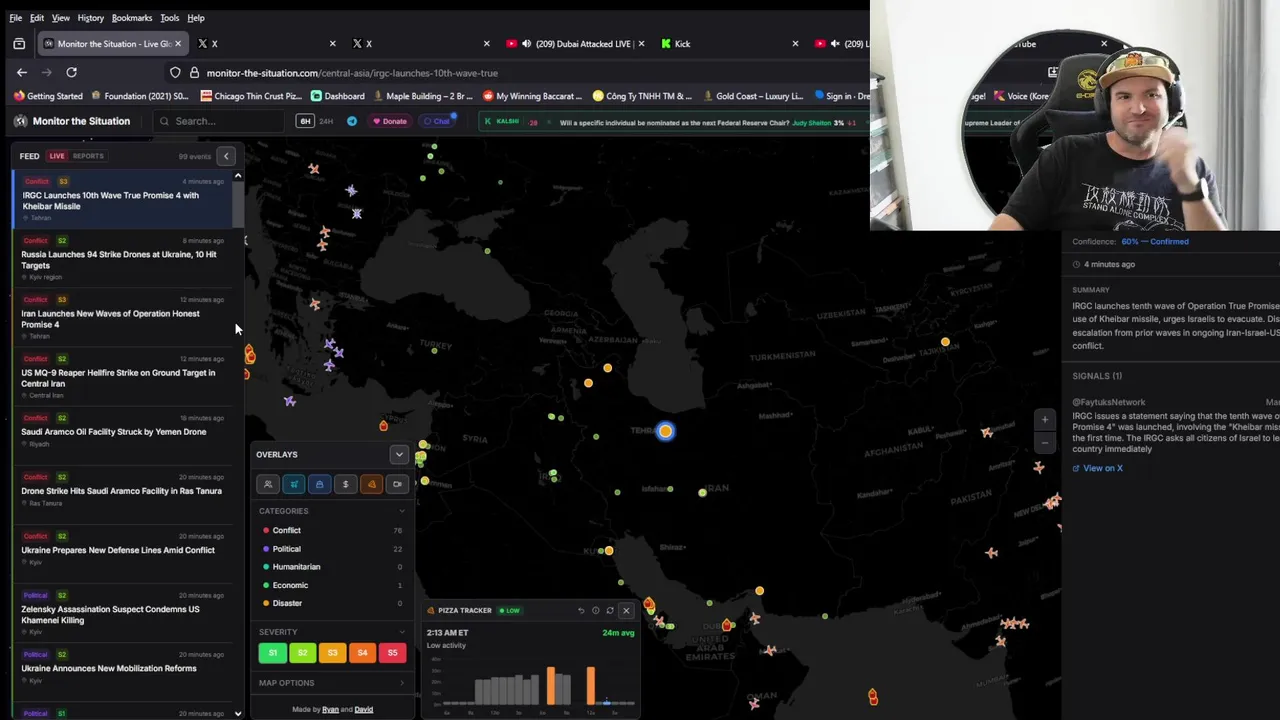Open US MQ-9 Reaper Hellfire Strike story
1280x720 pixels.
tap(124, 377)
